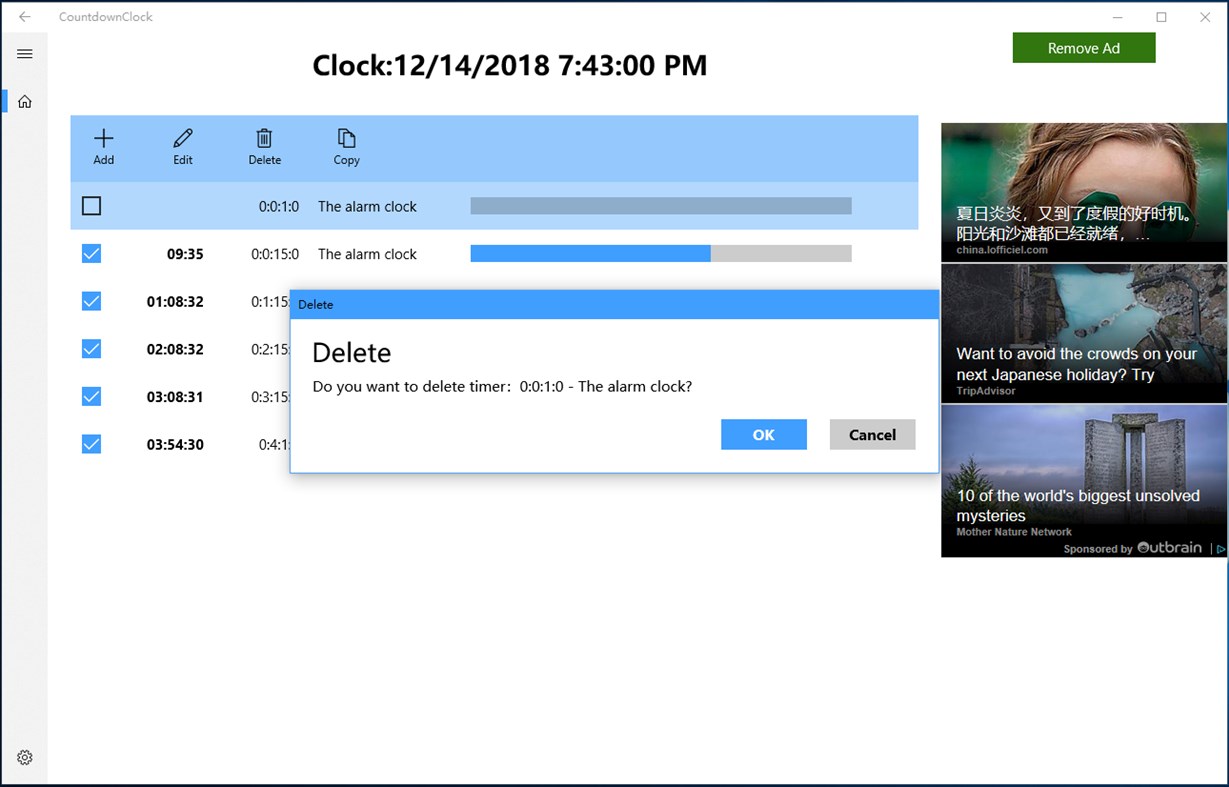This screenshot has width=1229, height=787.
Task: Cancel the delete dialog
Action: click(x=871, y=434)
